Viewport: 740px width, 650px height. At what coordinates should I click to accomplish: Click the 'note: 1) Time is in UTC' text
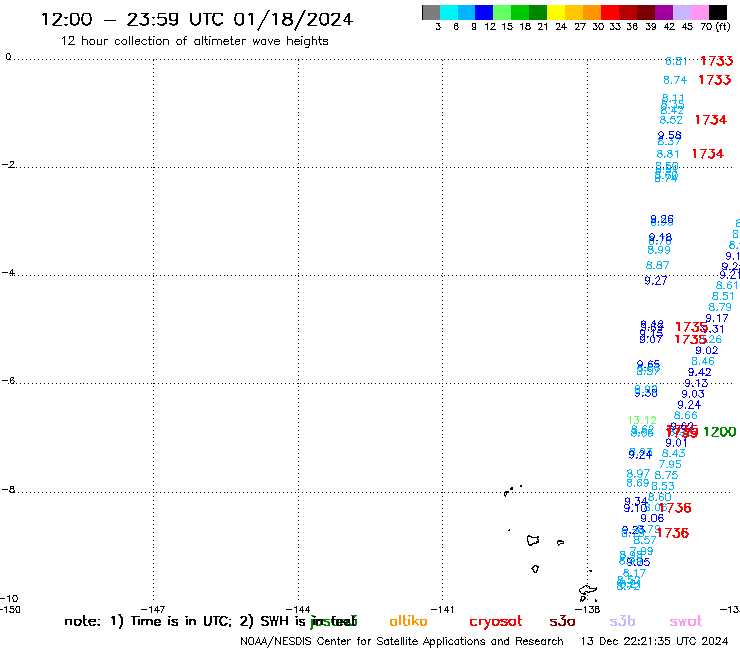(148, 621)
